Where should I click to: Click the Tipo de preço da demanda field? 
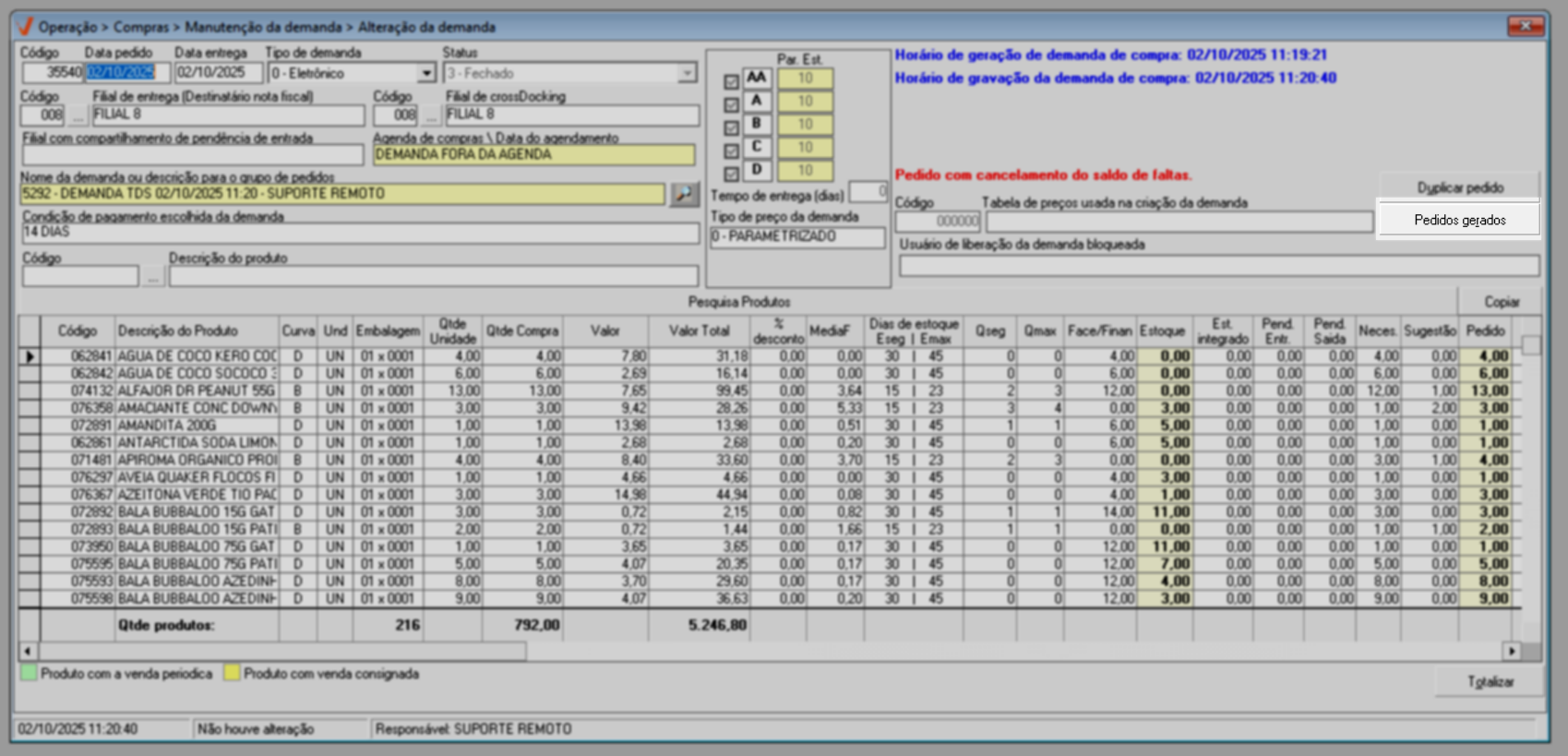(796, 237)
